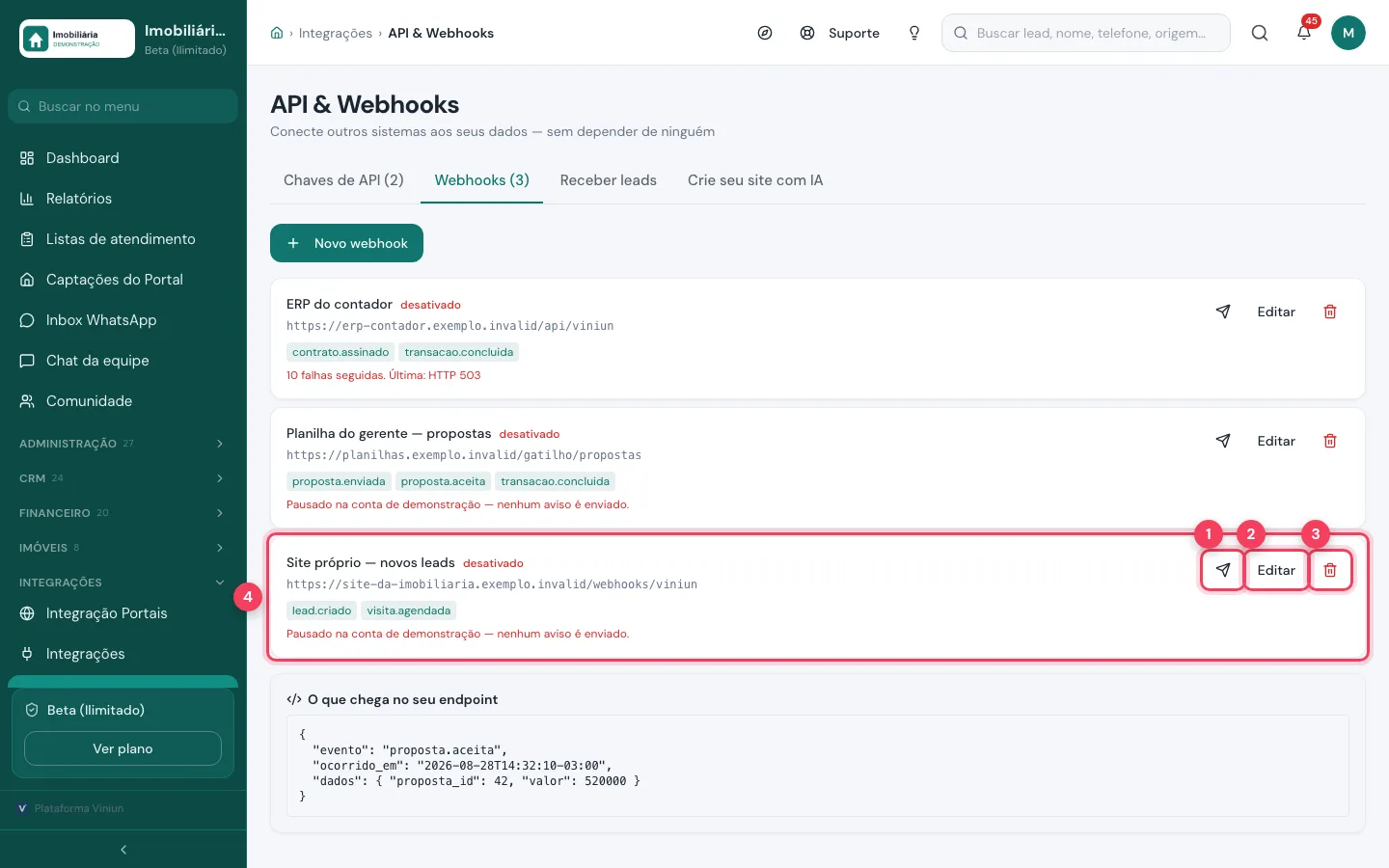Collapse the sidebar with bottom arrow
This screenshot has width=1389, height=868.
coord(123,850)
